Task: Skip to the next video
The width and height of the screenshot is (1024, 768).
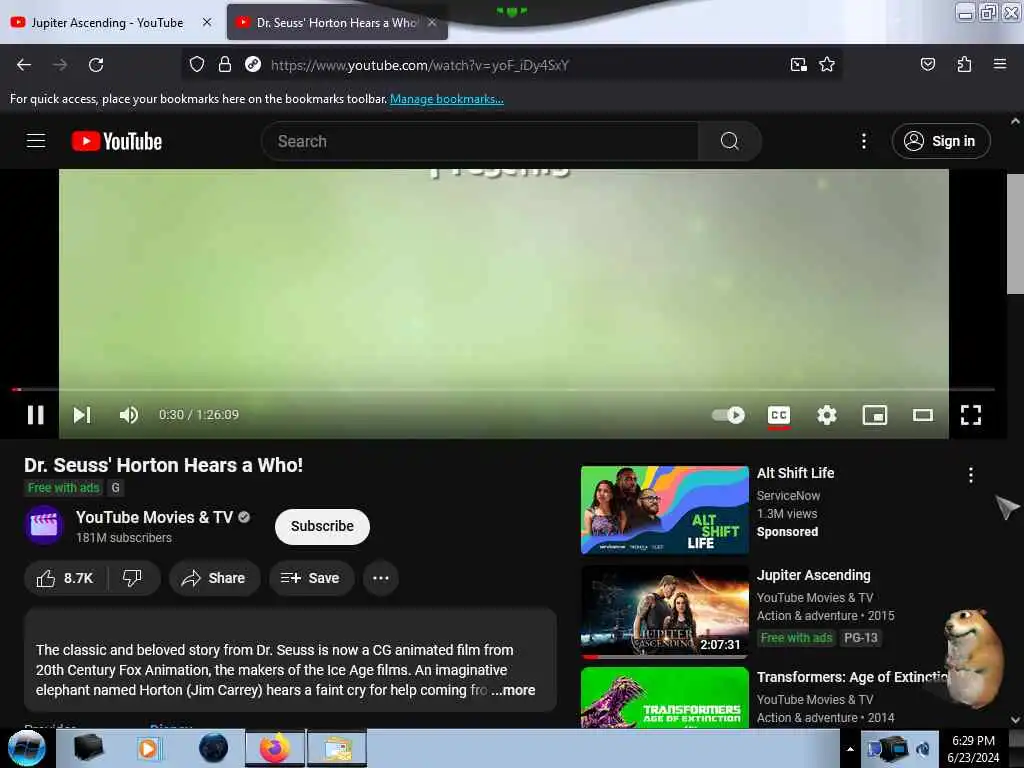Action: point(82,415)
